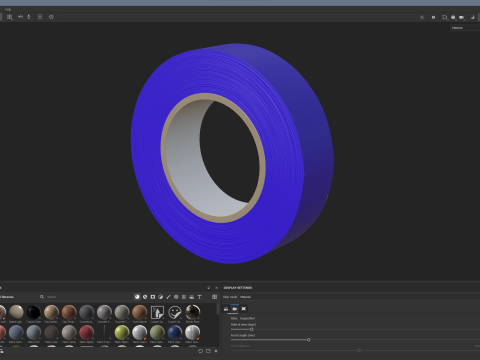Open the All libraries dropdown
This screenshot has height=360, width=480.
coord(8,297)
